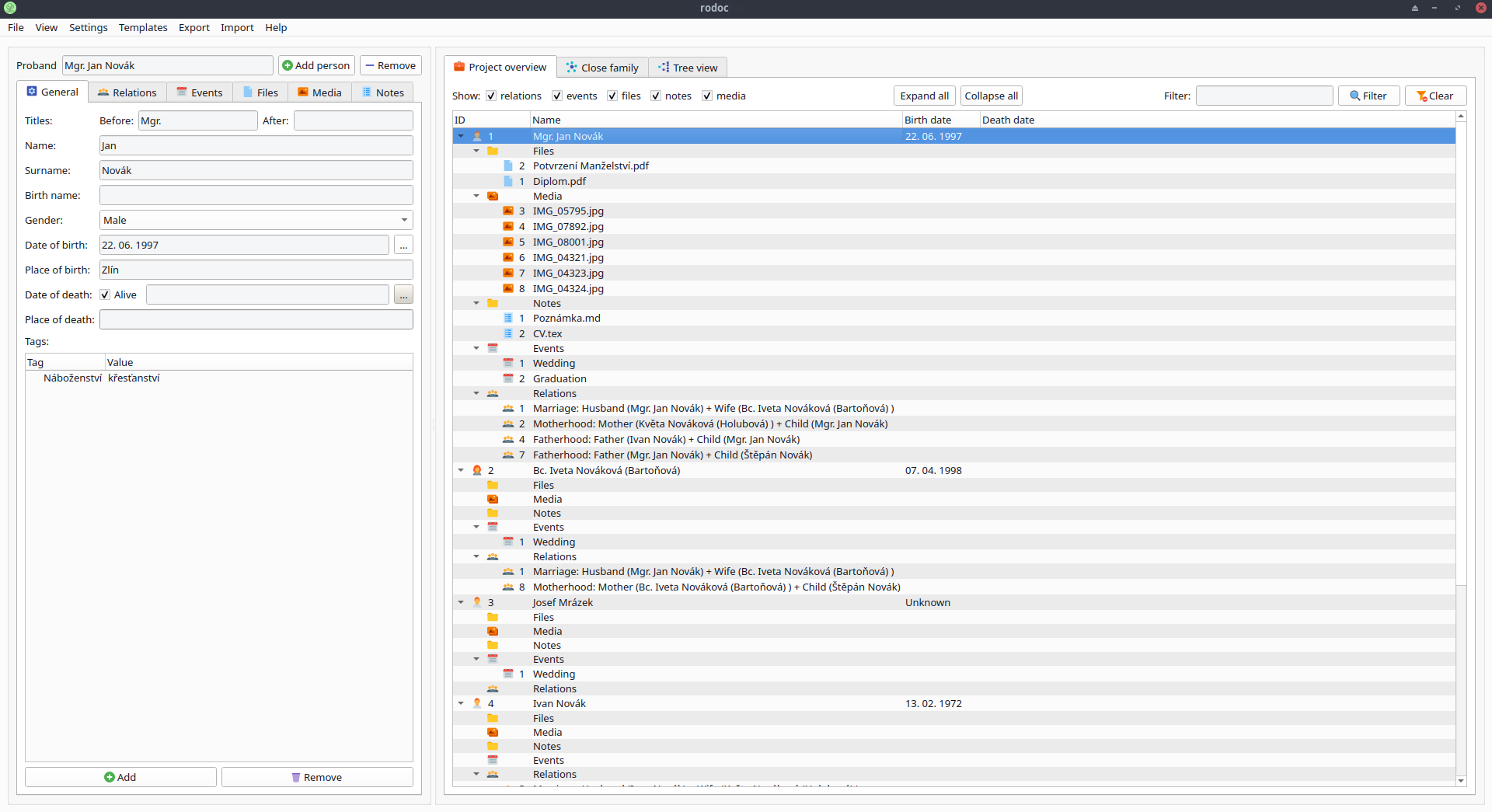Open the Templates menu
The height and width of the screenshot is (812, 1492).
coord(143,27)
